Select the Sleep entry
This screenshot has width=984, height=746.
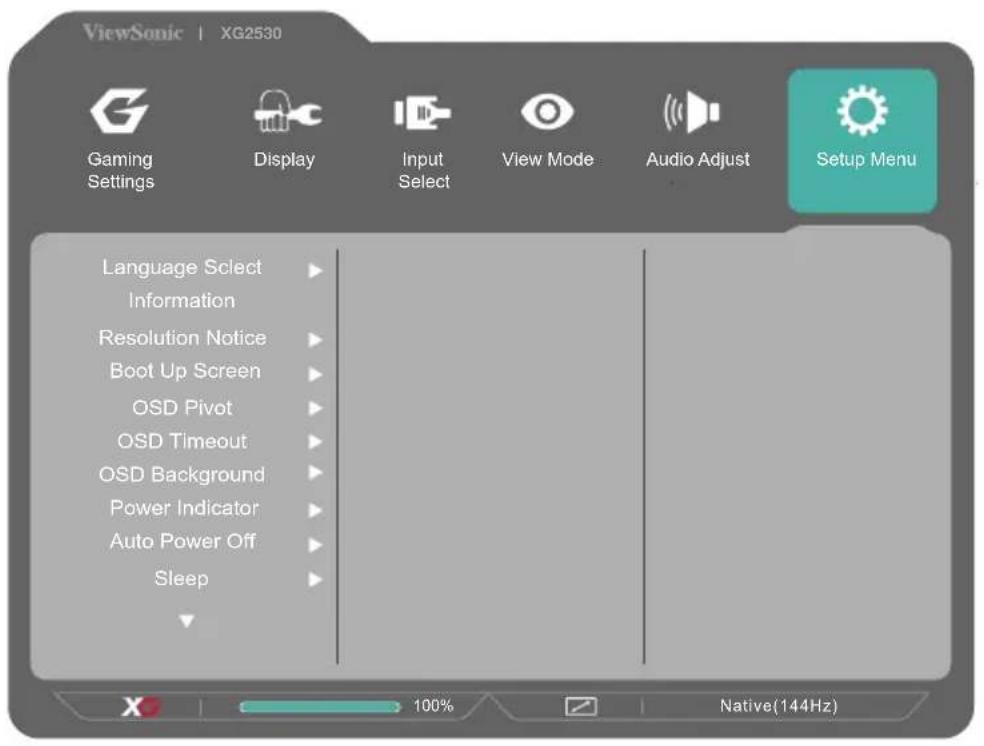181,578
